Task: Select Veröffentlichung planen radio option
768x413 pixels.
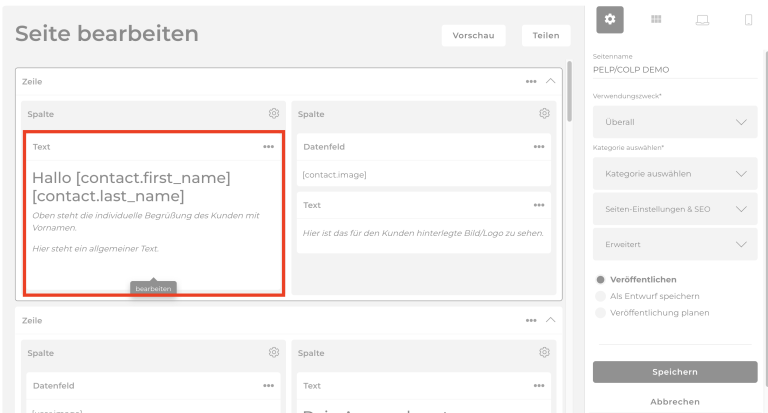Action: point(600,313)
